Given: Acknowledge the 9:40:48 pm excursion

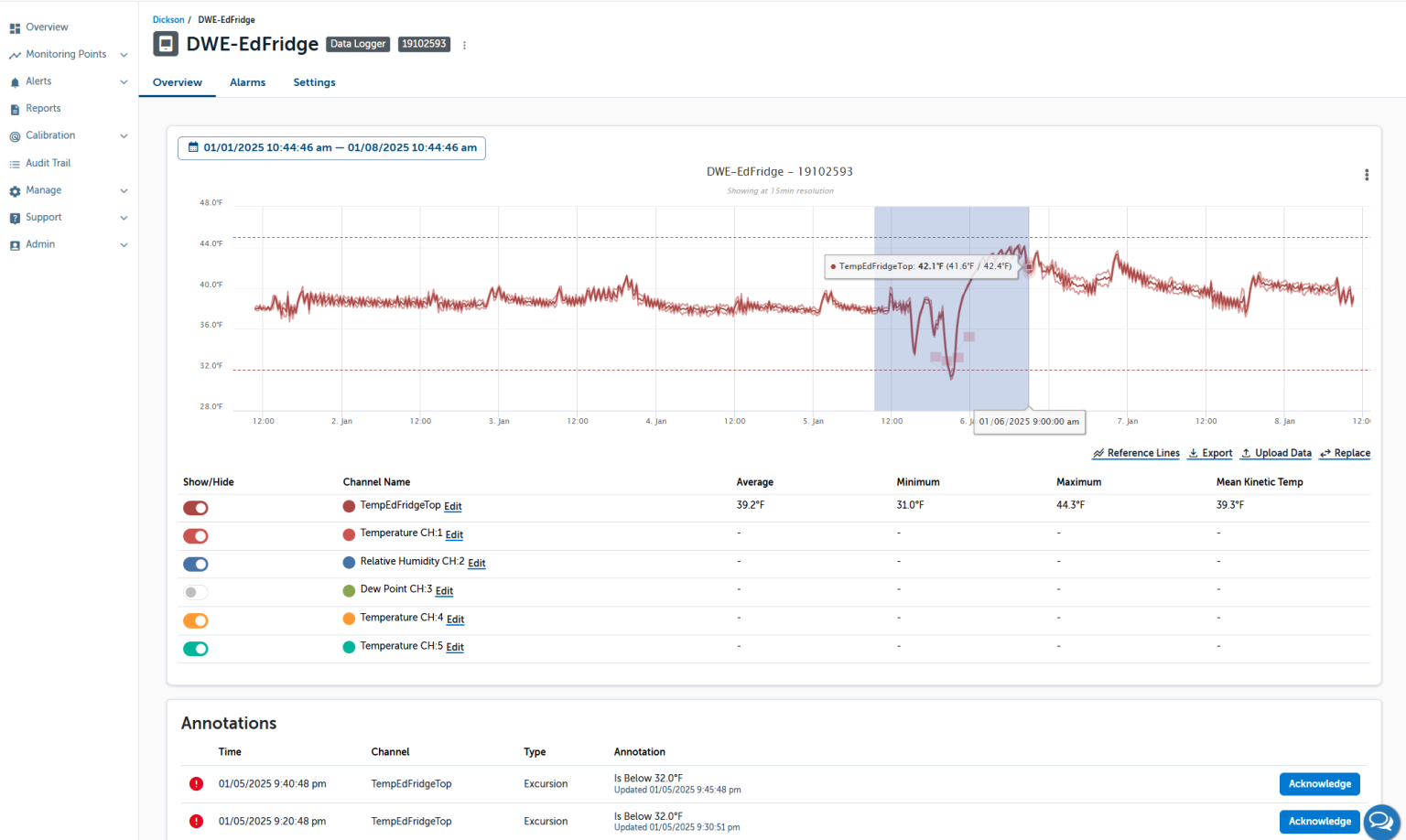Looking at the screenshot, I should click(1319, 784).
